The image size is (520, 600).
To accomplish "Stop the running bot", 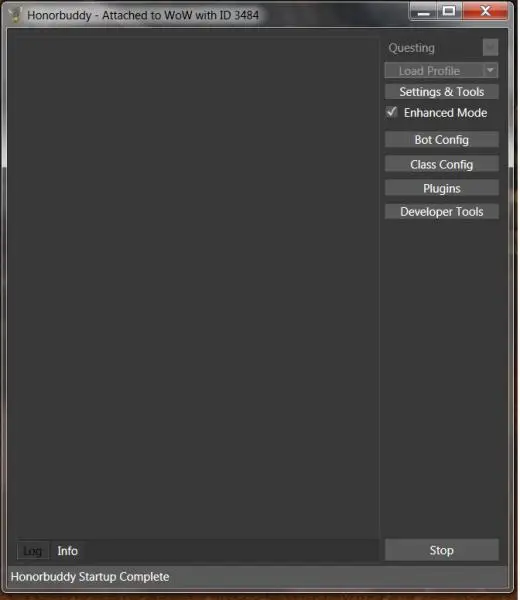I will [x=442, y=550].
